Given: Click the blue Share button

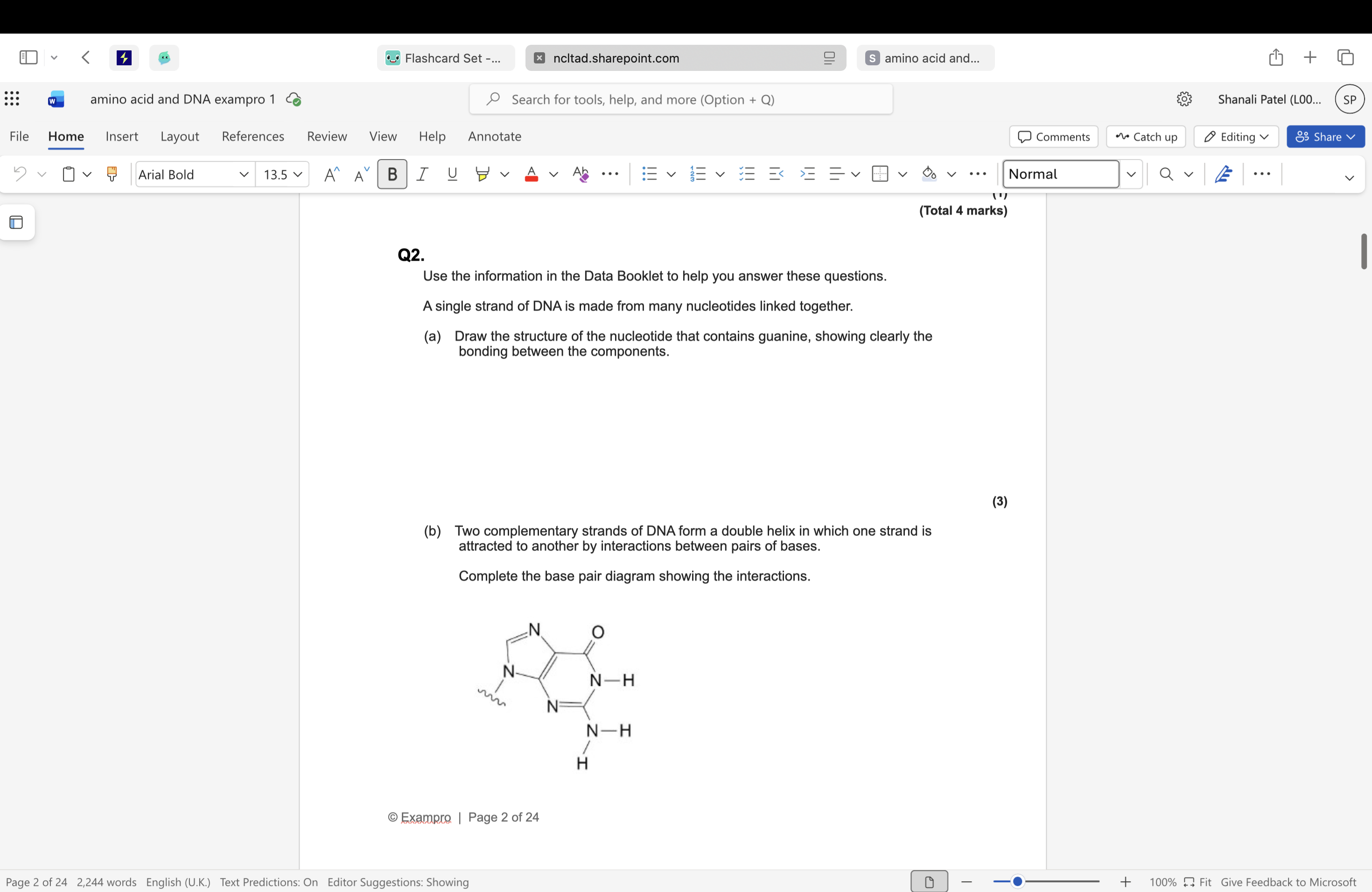Looking at the screenshot, I should point(1325,137).
